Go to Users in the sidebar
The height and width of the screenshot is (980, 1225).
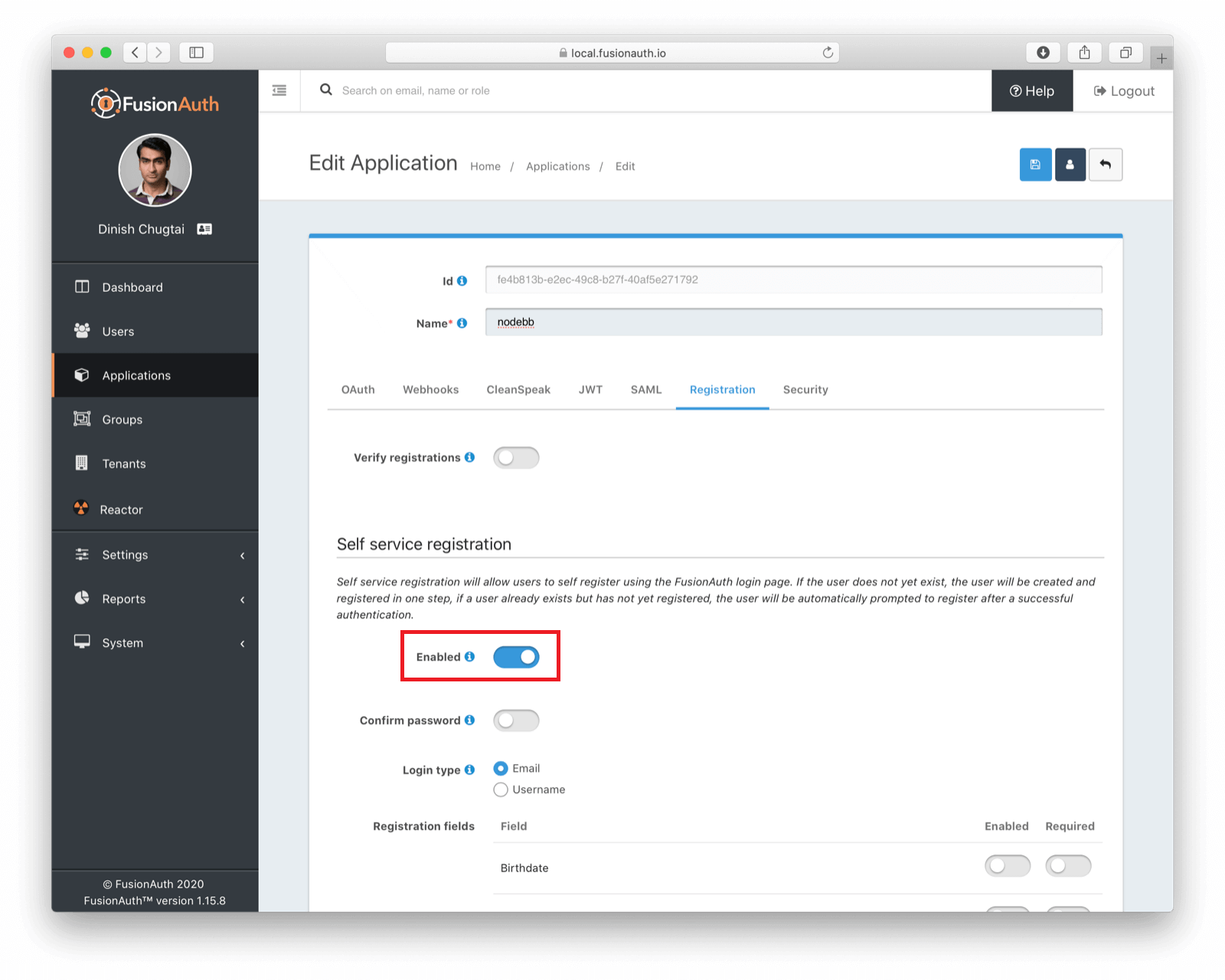coord(155,332)
